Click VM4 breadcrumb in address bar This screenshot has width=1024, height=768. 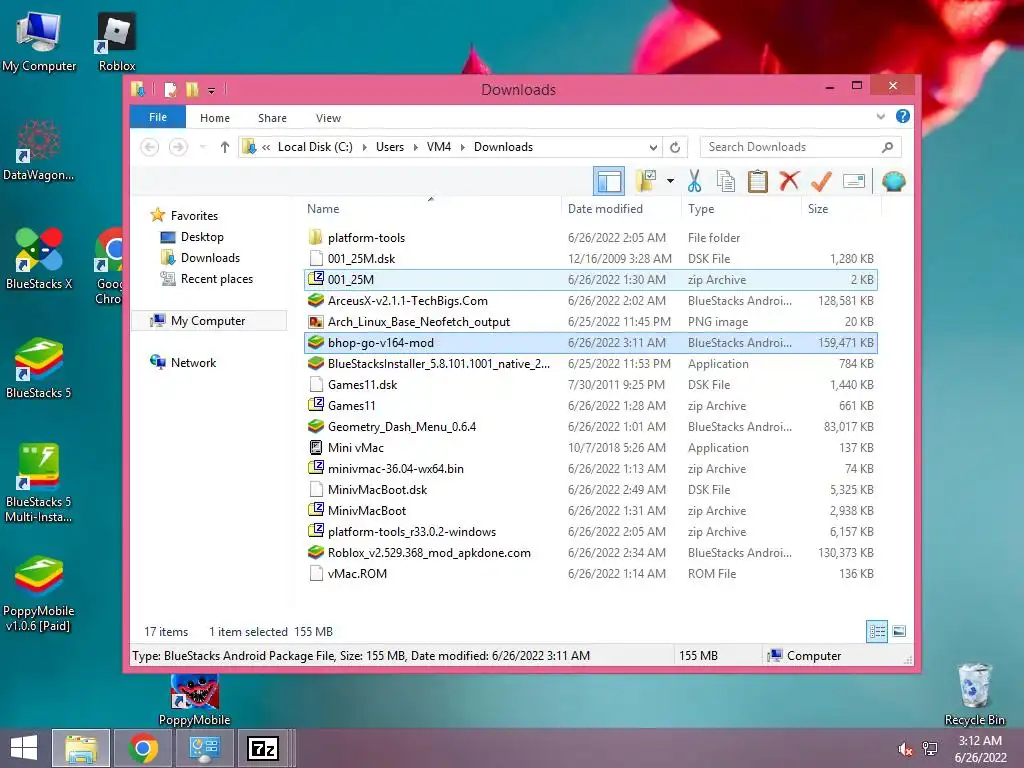pyautogui.click(x=439, y=147)
